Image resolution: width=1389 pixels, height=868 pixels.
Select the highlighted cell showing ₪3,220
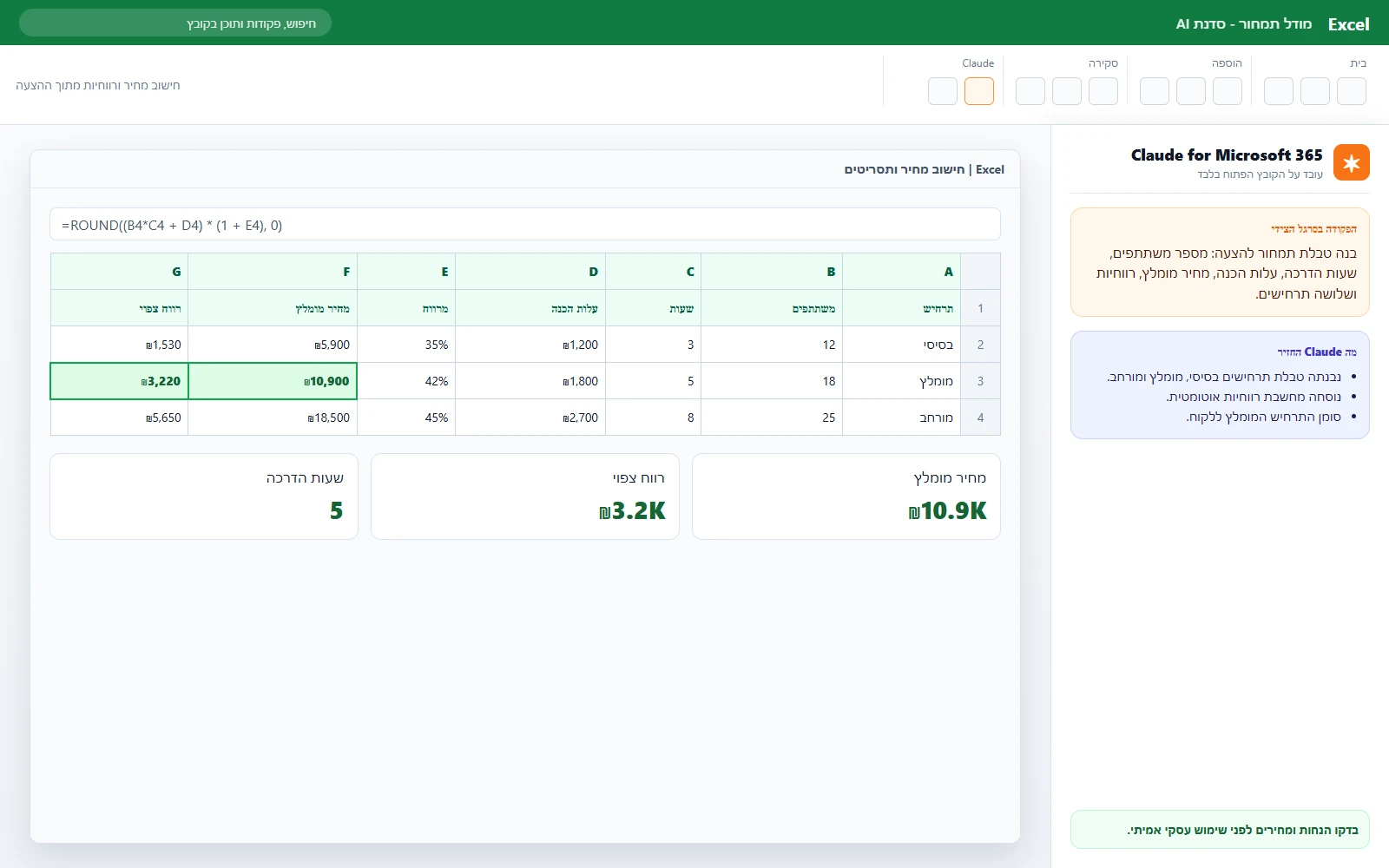pyautogui.click(x=120, y=381)
